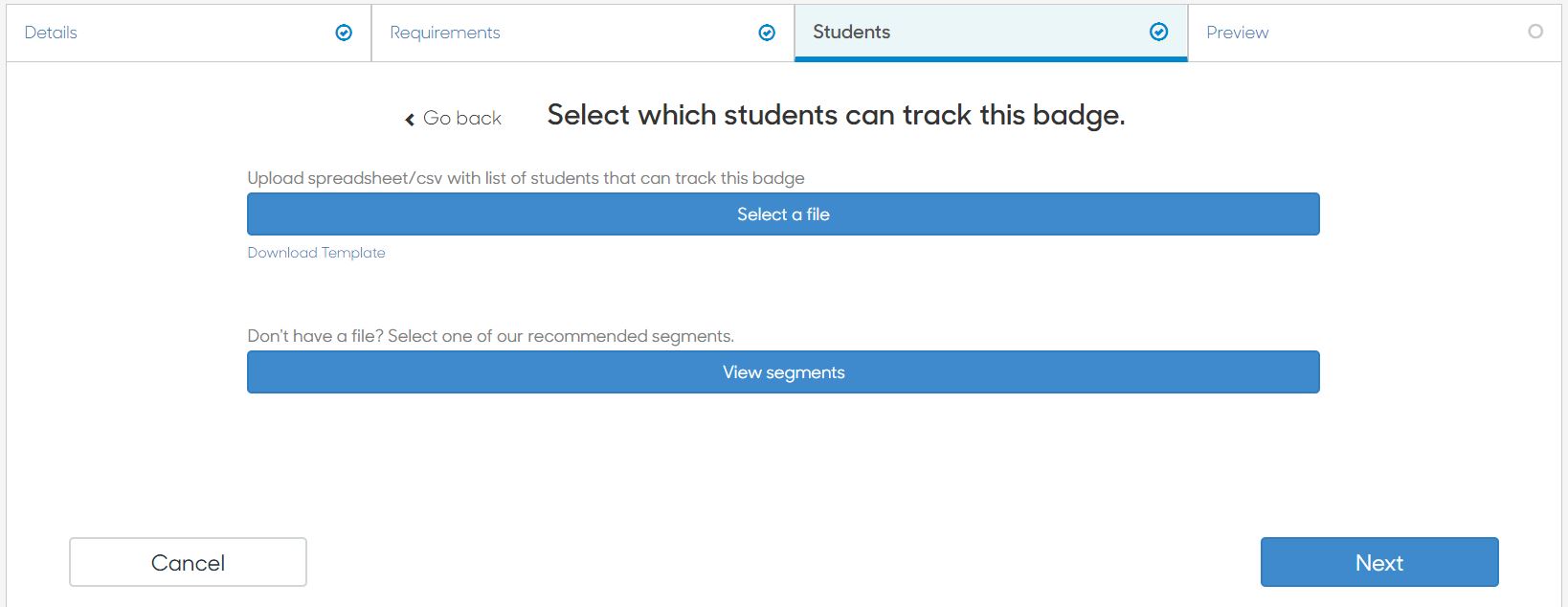Click the Upload spreadsheet/csv instruction label
1568x607 pixels.
526,178
